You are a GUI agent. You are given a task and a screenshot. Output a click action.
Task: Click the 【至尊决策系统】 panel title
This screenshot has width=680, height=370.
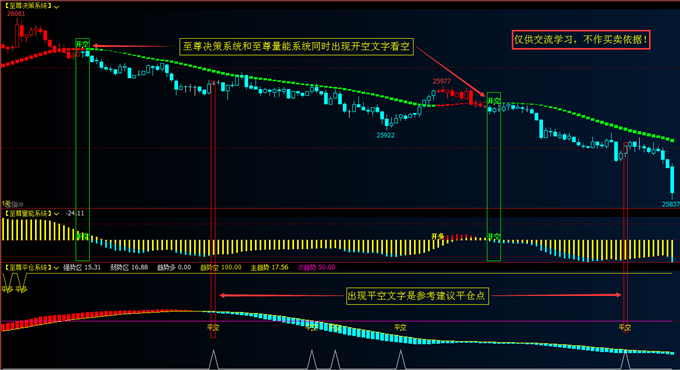tap(28, 6)
